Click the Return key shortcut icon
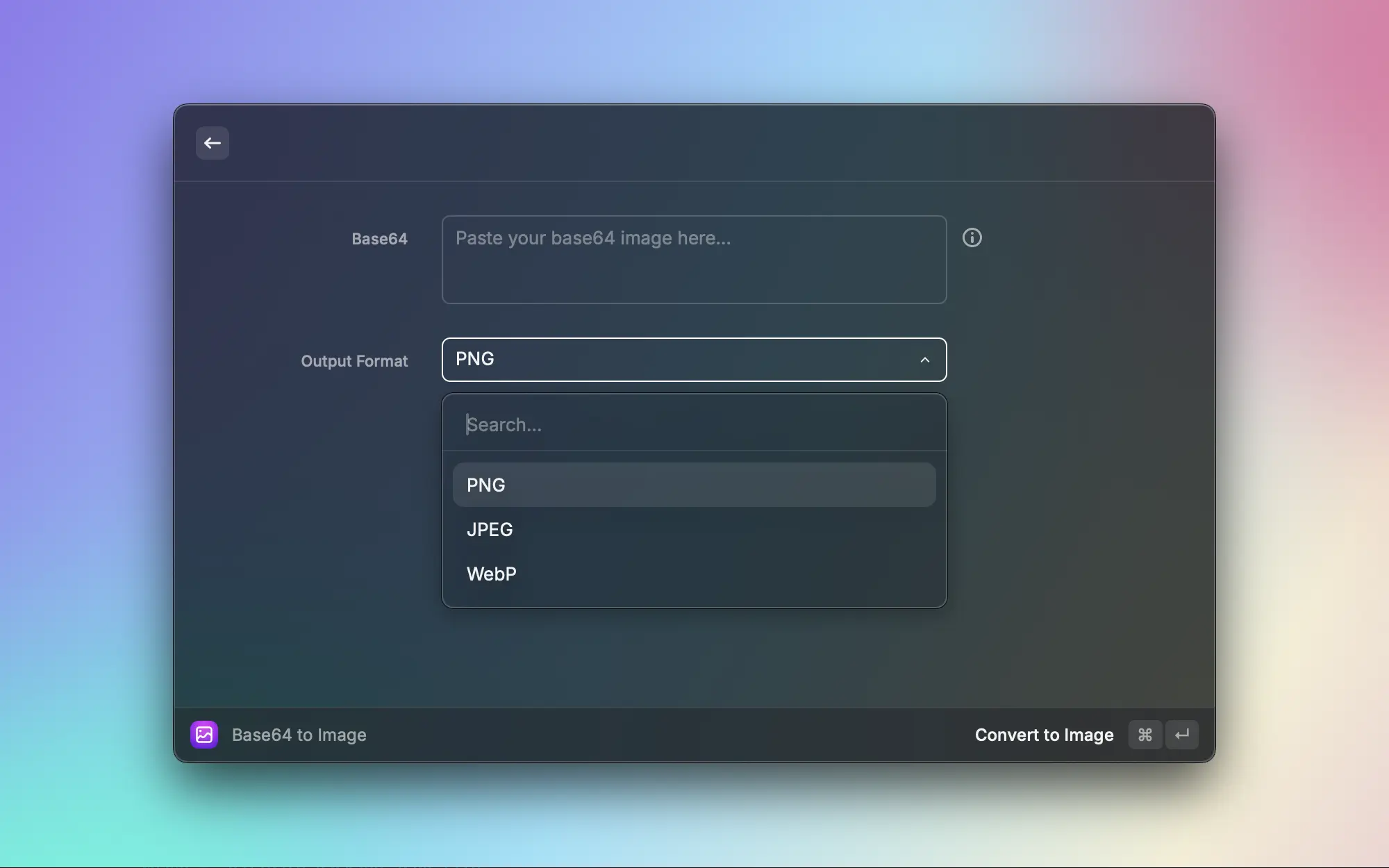The image size is (1389, 868). point(1182,735)
